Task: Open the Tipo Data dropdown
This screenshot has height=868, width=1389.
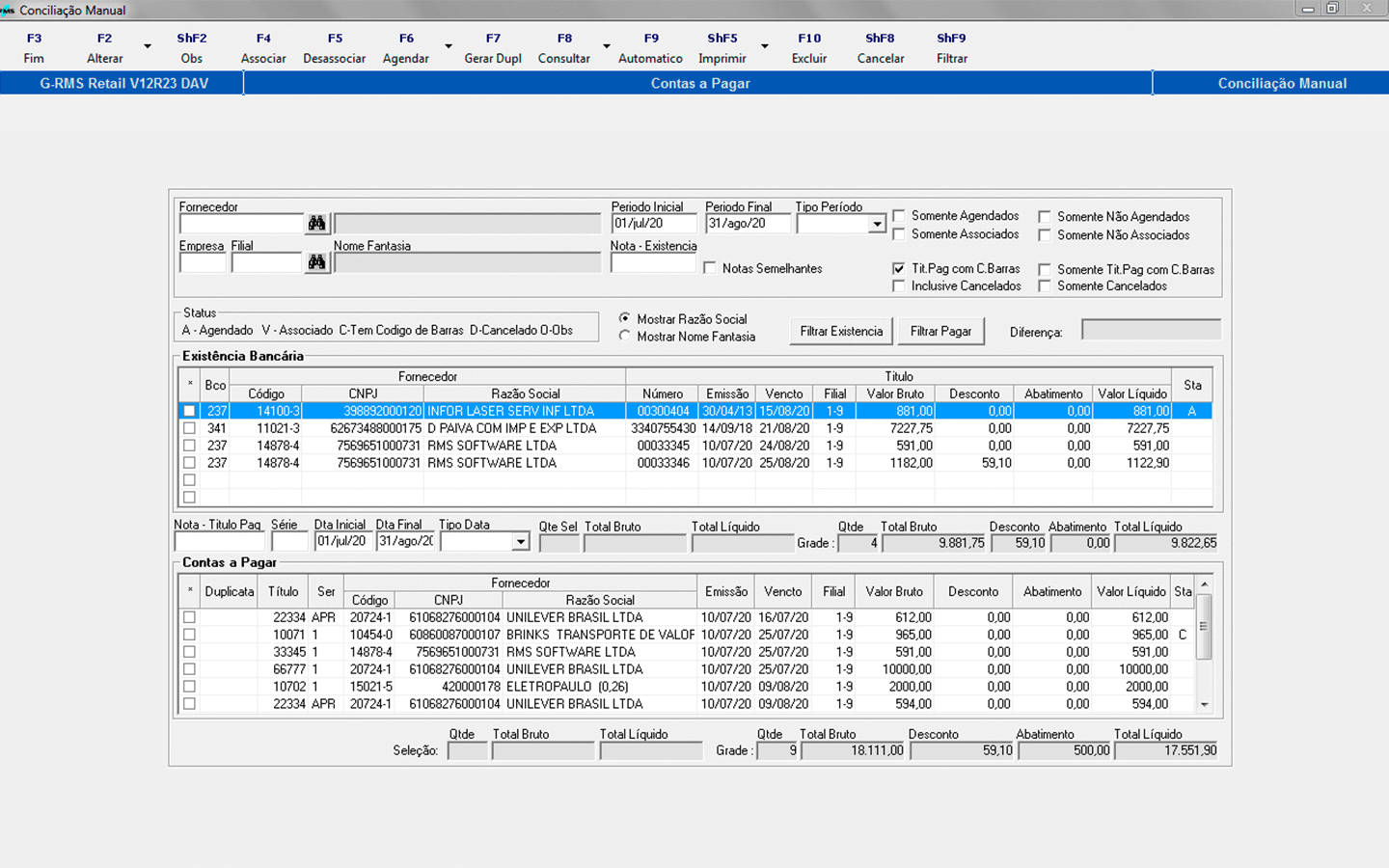Action: coord(520,542)
